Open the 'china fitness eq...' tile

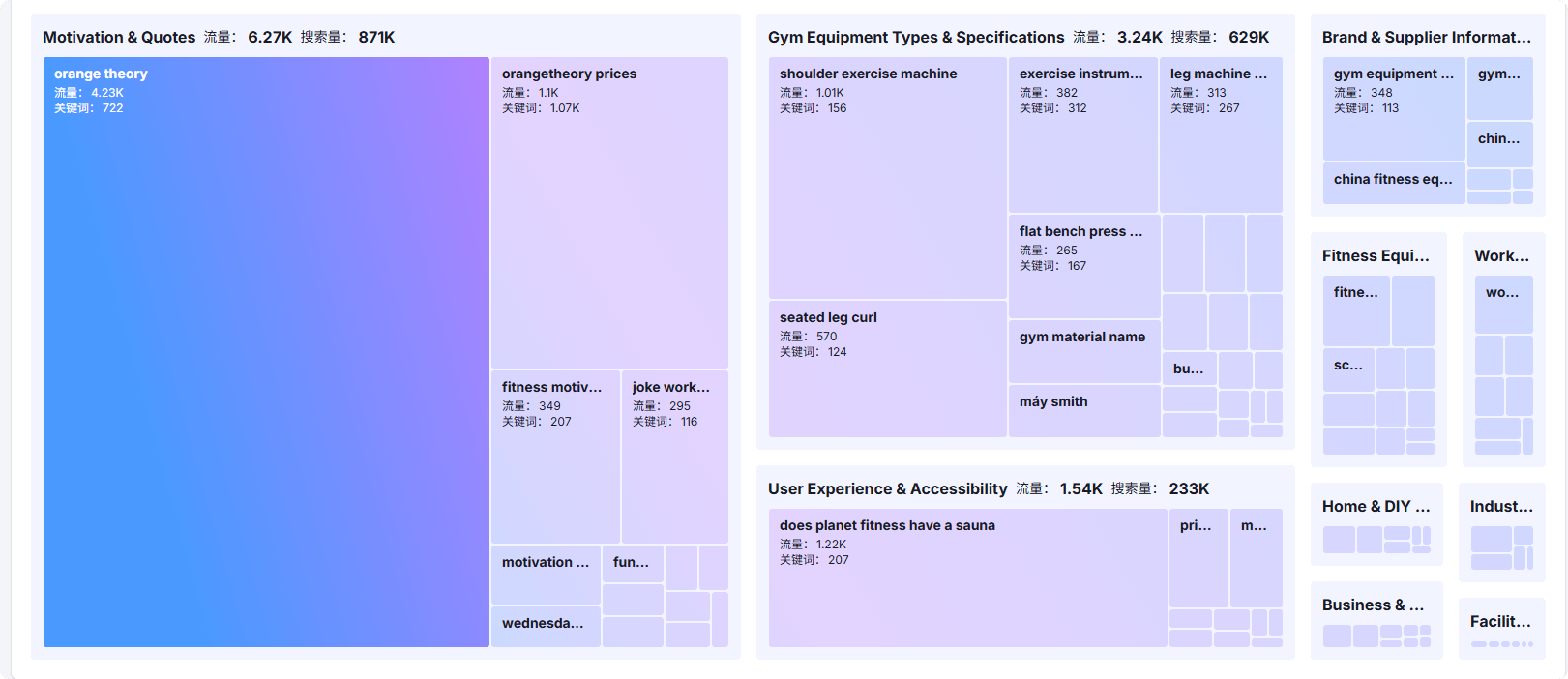pos(1393,183)
